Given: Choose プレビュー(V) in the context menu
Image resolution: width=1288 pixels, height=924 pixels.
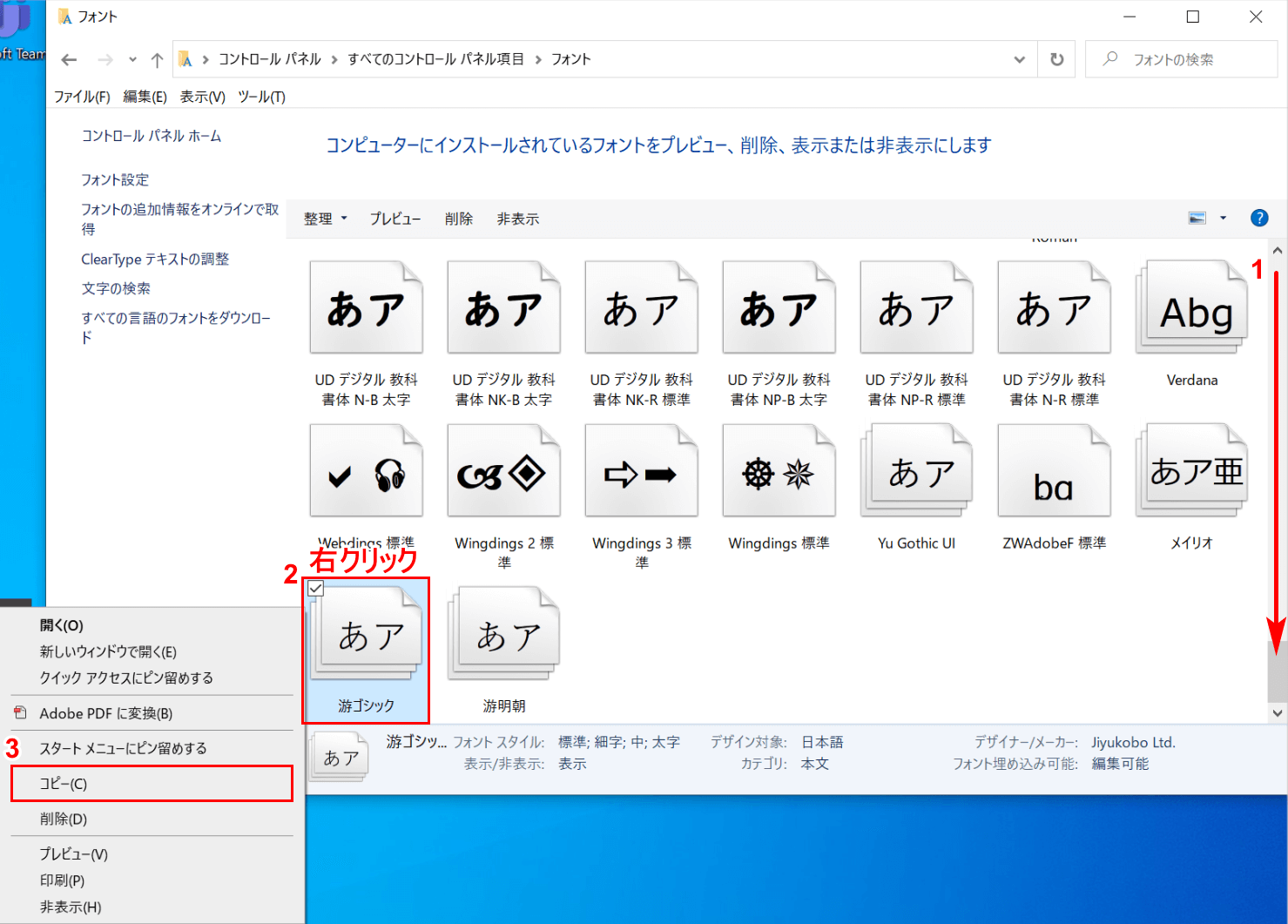Looking at the screenshot, I should click(152, 854).
